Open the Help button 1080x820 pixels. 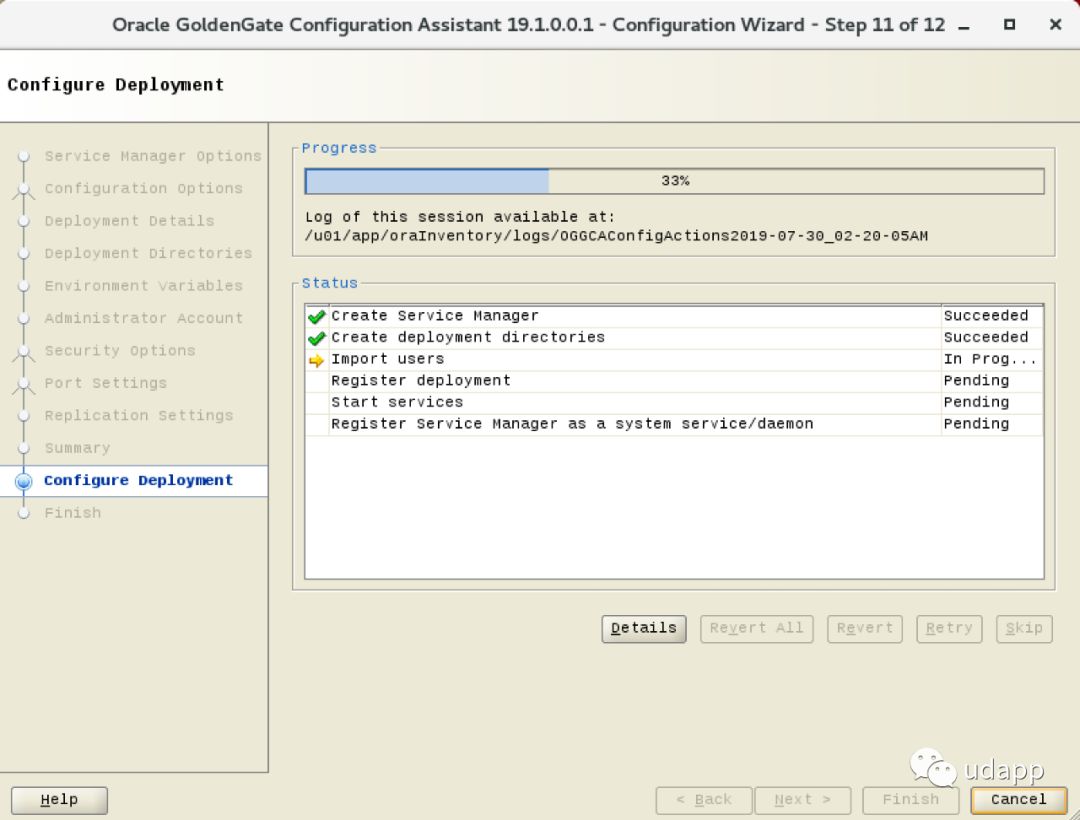click(59, 800)
